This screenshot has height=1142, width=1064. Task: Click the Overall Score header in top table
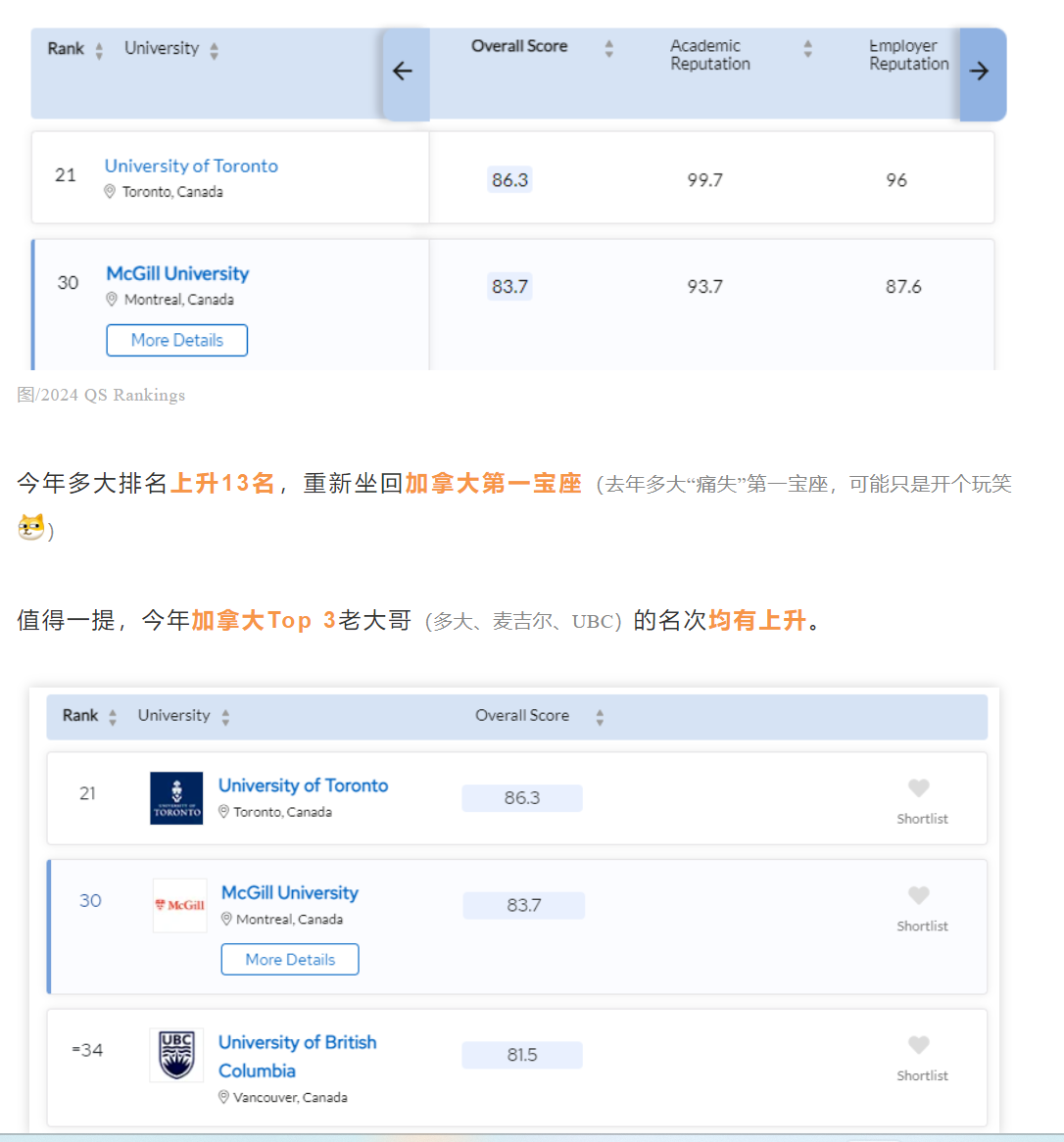(519, 46)
